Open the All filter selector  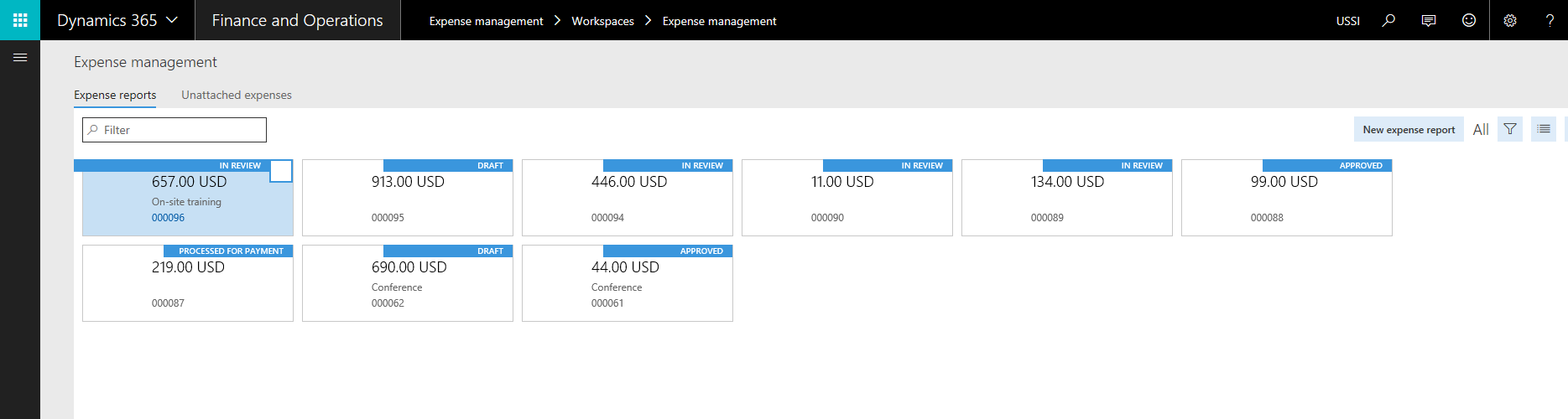1481,129
